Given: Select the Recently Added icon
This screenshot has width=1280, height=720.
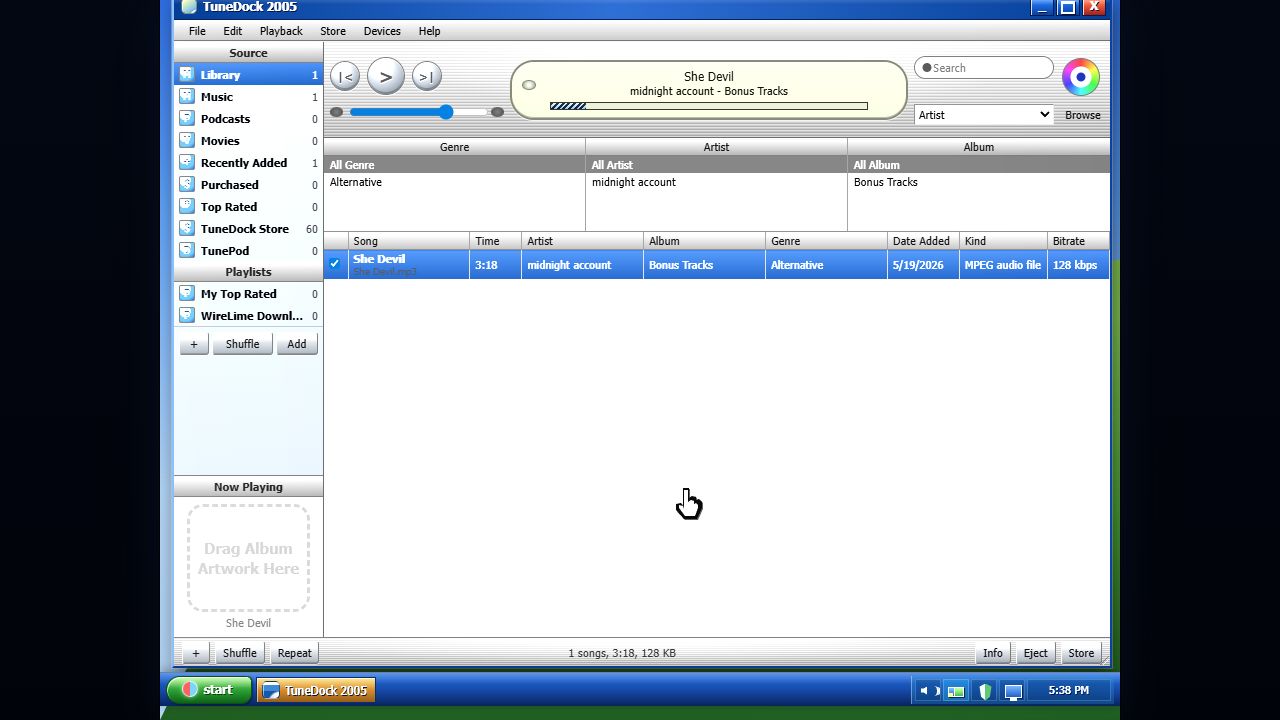Looking at the screenshot, I should point(186,163).
